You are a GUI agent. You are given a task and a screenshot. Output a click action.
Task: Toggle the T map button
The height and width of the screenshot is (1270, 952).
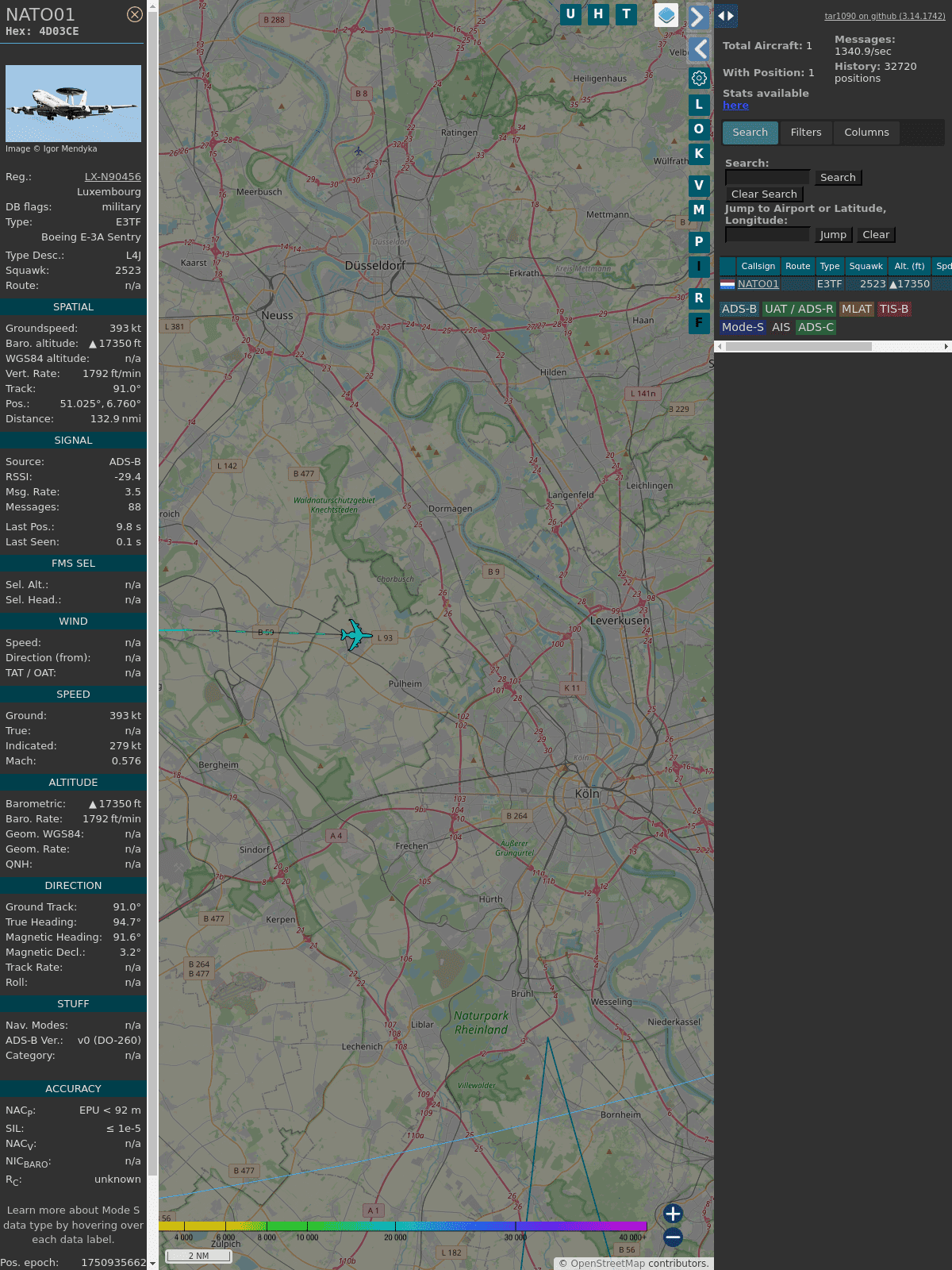[626, 14]
